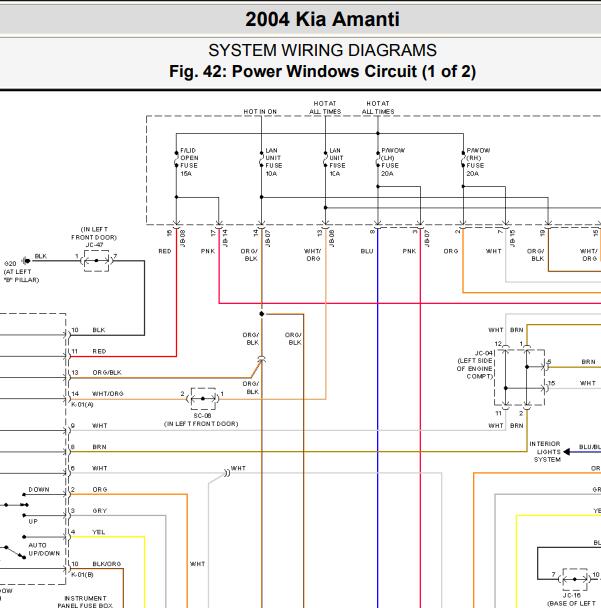Click the 'K-01(B)' connector label
Image resolution: width=601 pixels, height=608 pixels.
click(82, 575)
